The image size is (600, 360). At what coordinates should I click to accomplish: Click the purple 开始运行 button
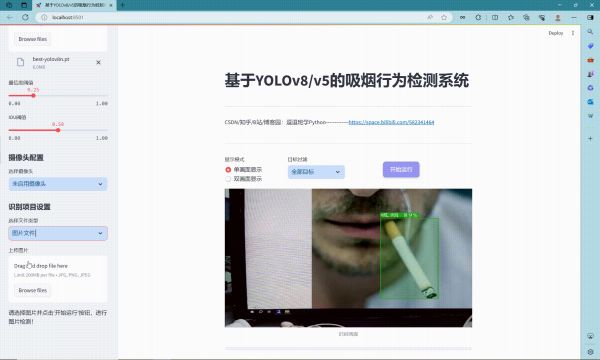[401, 169]
